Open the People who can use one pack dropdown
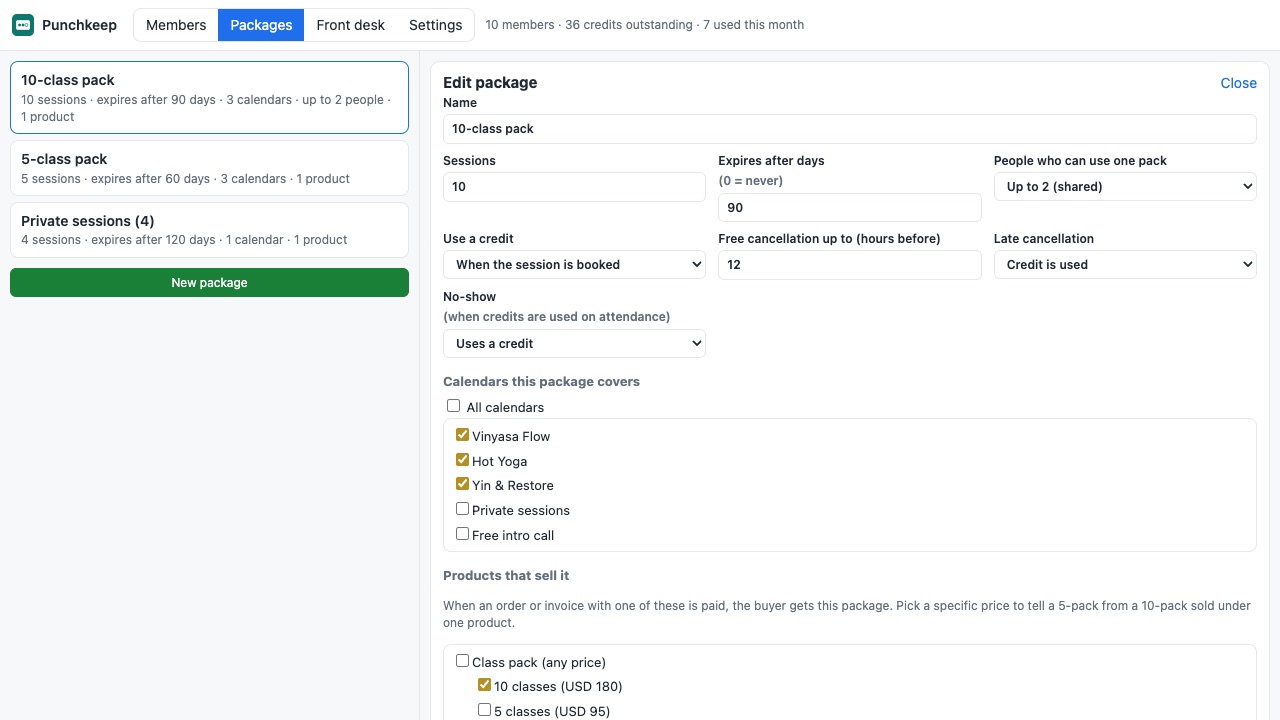This screenshot has width=1280, height=720. (x=1125, y=187)
